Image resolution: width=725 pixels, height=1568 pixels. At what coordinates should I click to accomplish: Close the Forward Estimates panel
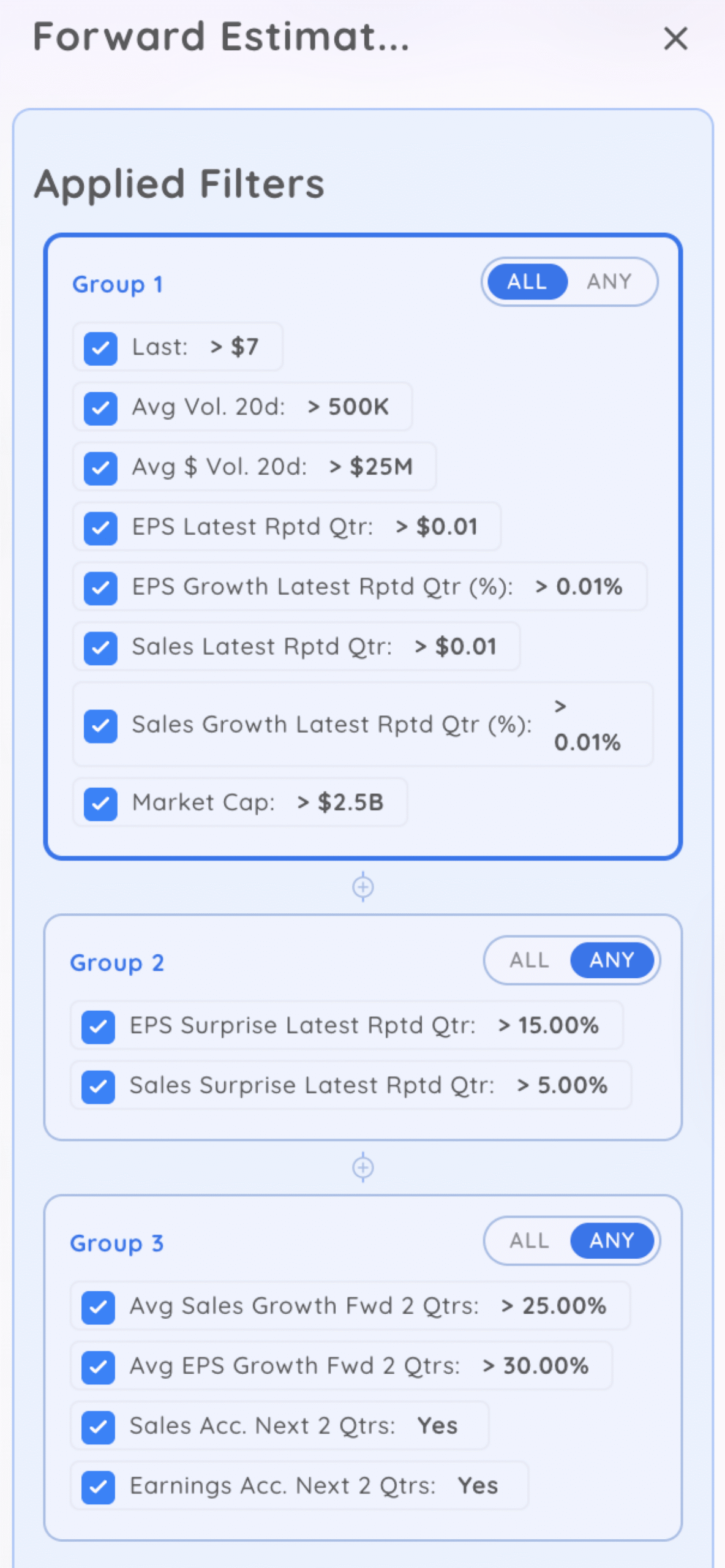pyautogui.click(x=675, y=39)
